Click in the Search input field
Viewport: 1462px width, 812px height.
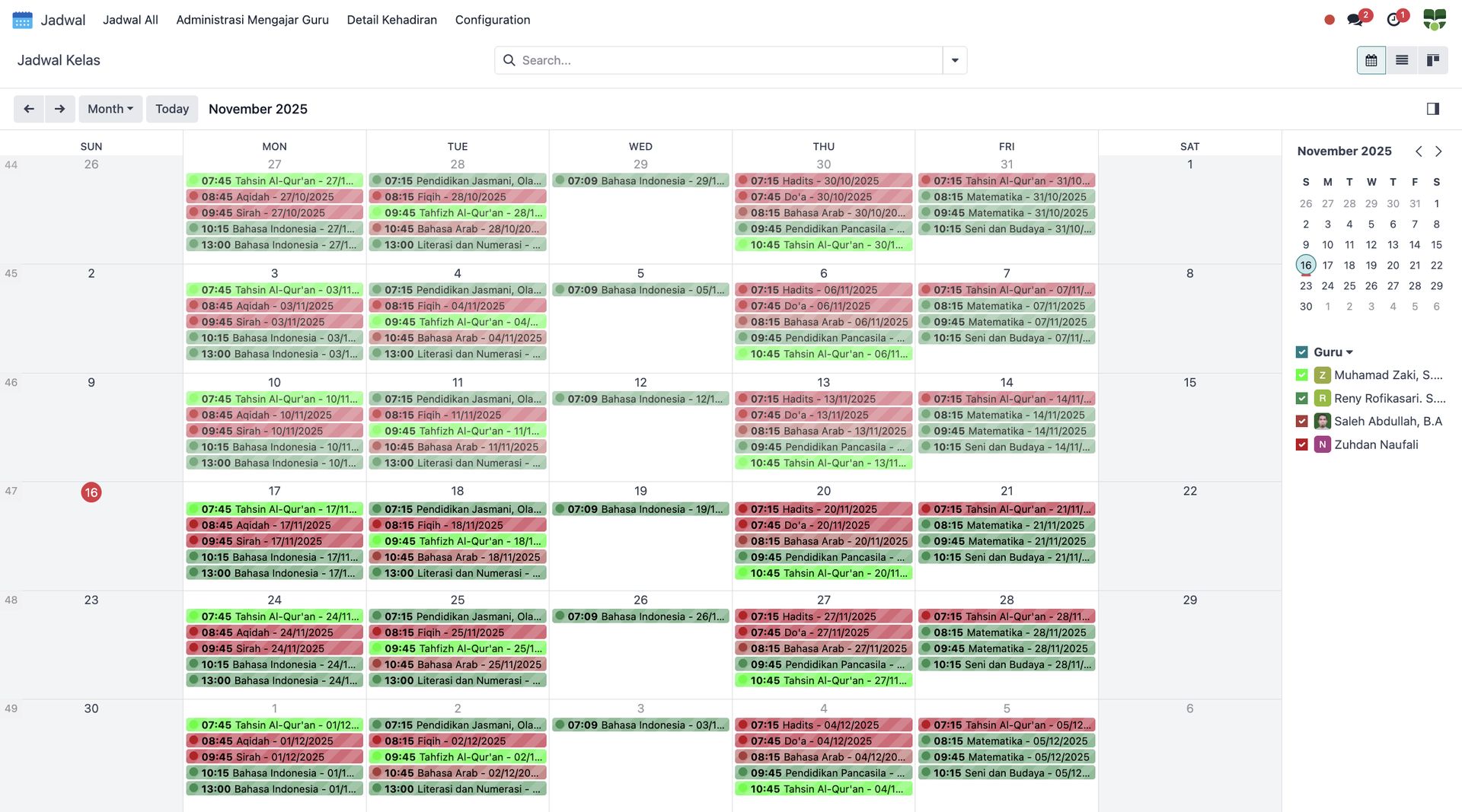(x=727, y=60)
